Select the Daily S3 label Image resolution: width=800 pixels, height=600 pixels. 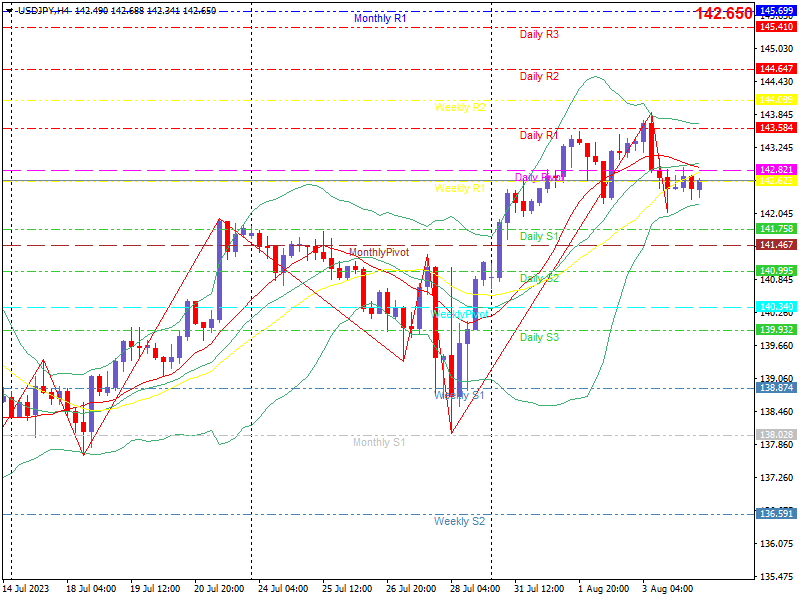(x=539, y=337)
